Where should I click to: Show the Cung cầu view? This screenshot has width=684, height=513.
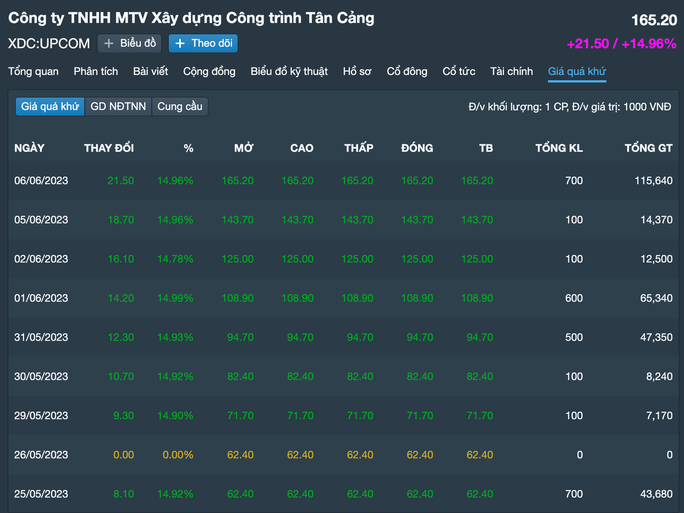tap(180, 106)
